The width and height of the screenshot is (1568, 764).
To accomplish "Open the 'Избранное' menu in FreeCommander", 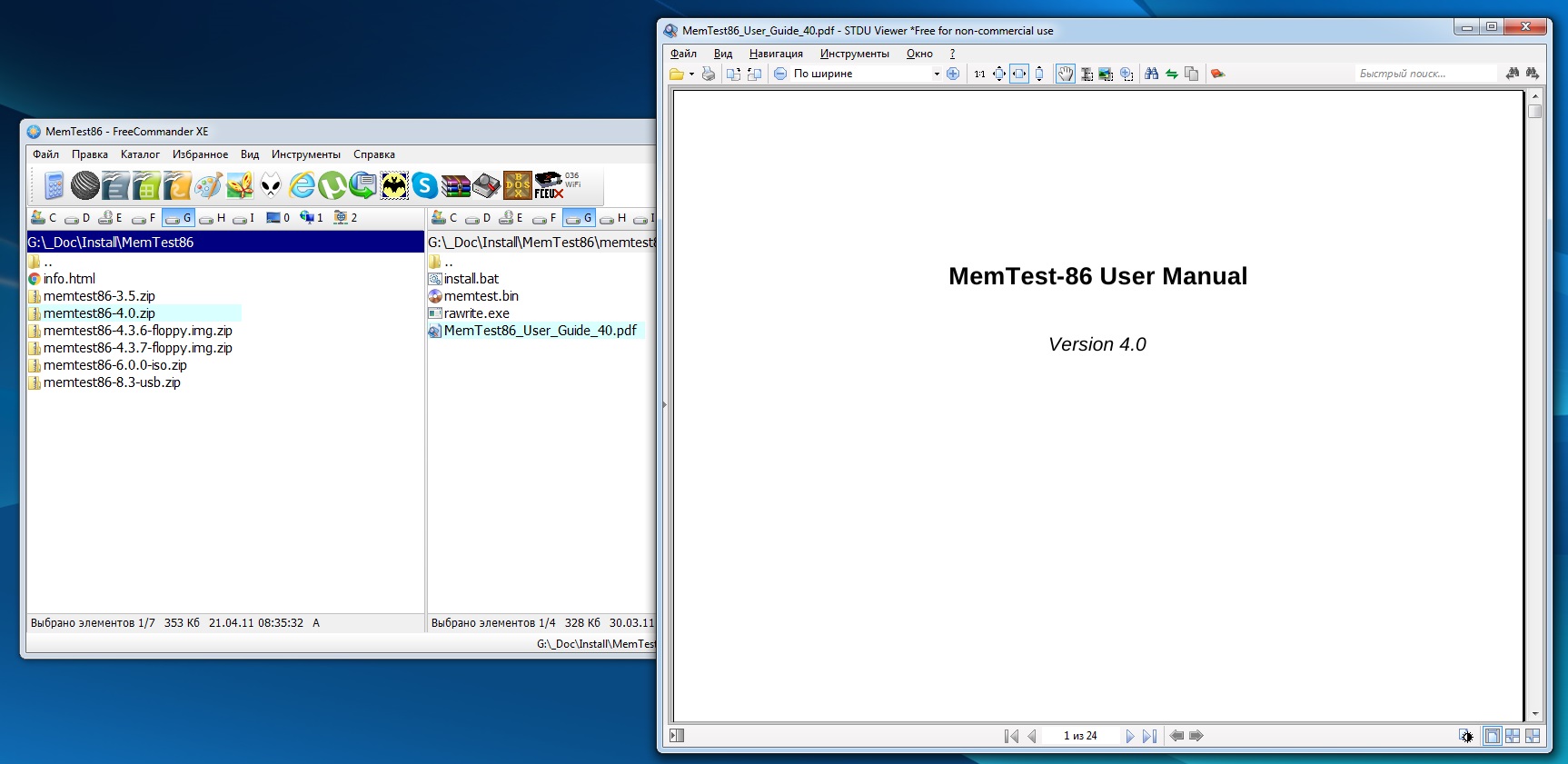I will point(200,154).
